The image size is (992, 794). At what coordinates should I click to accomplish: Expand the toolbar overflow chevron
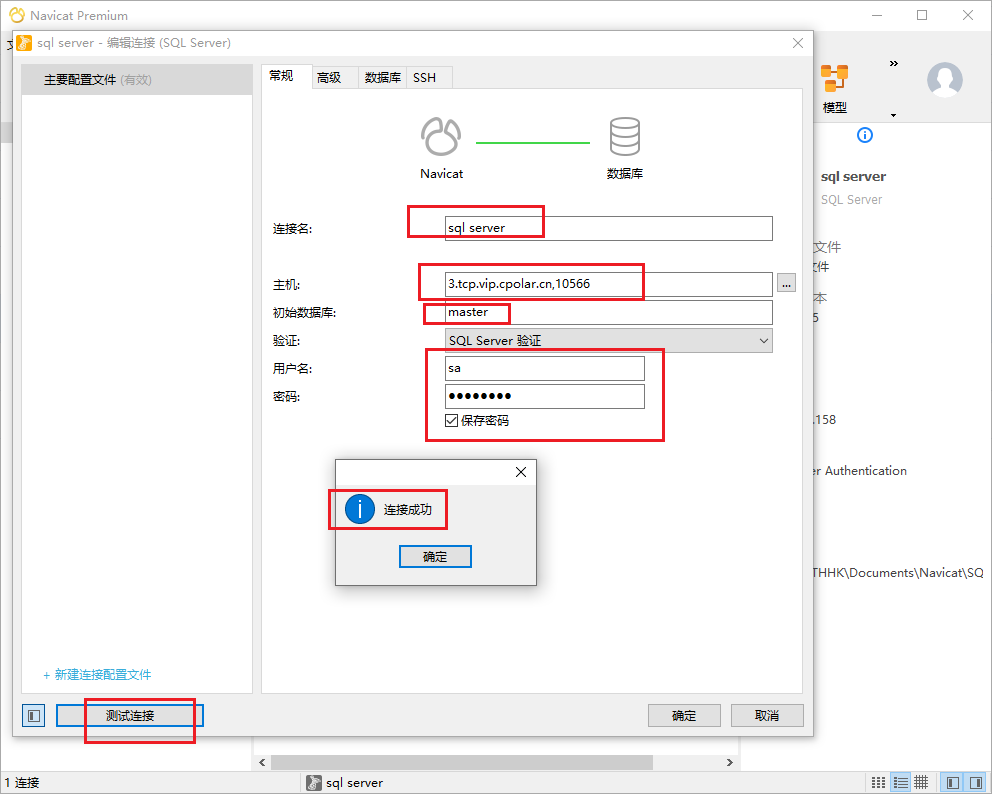pyautogui.click(x=893, y=64)
